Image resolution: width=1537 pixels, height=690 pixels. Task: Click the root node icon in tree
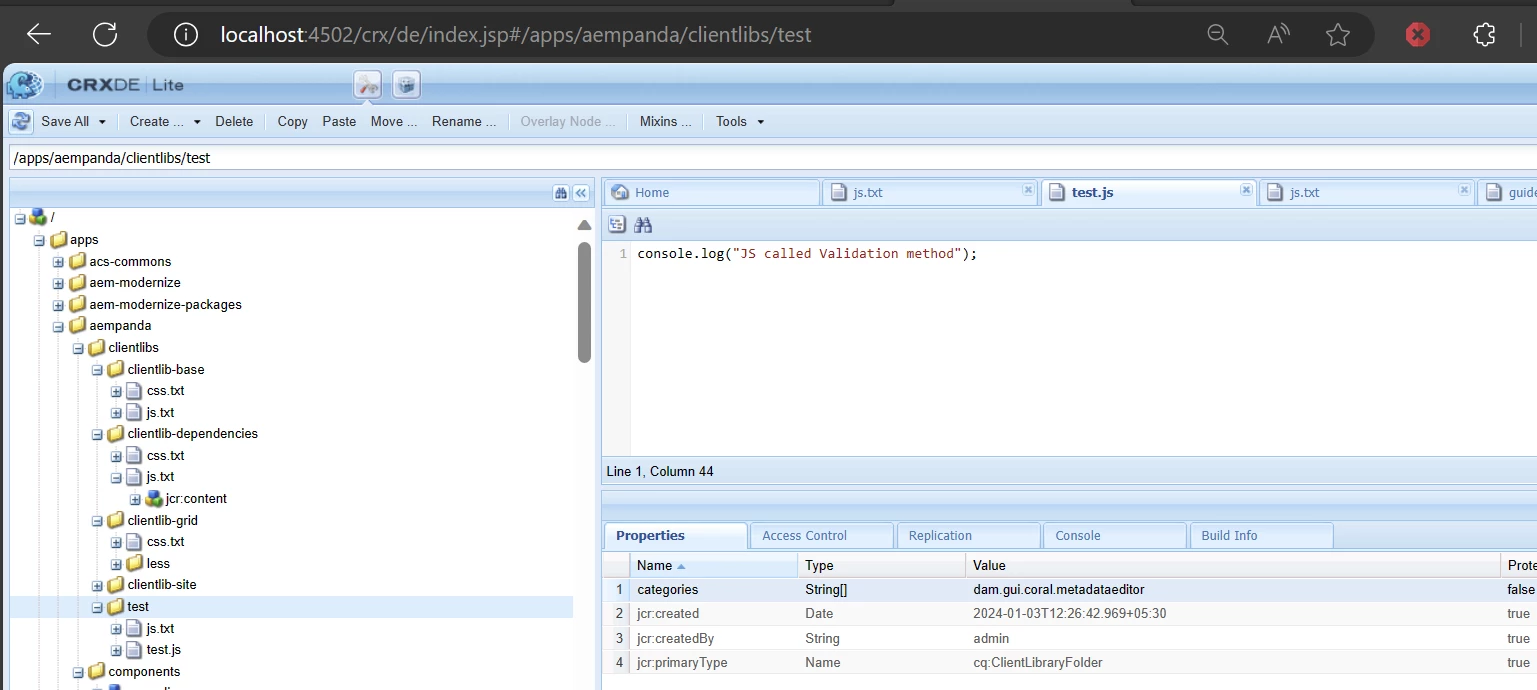pyautogui.click(x=39, y=217)
